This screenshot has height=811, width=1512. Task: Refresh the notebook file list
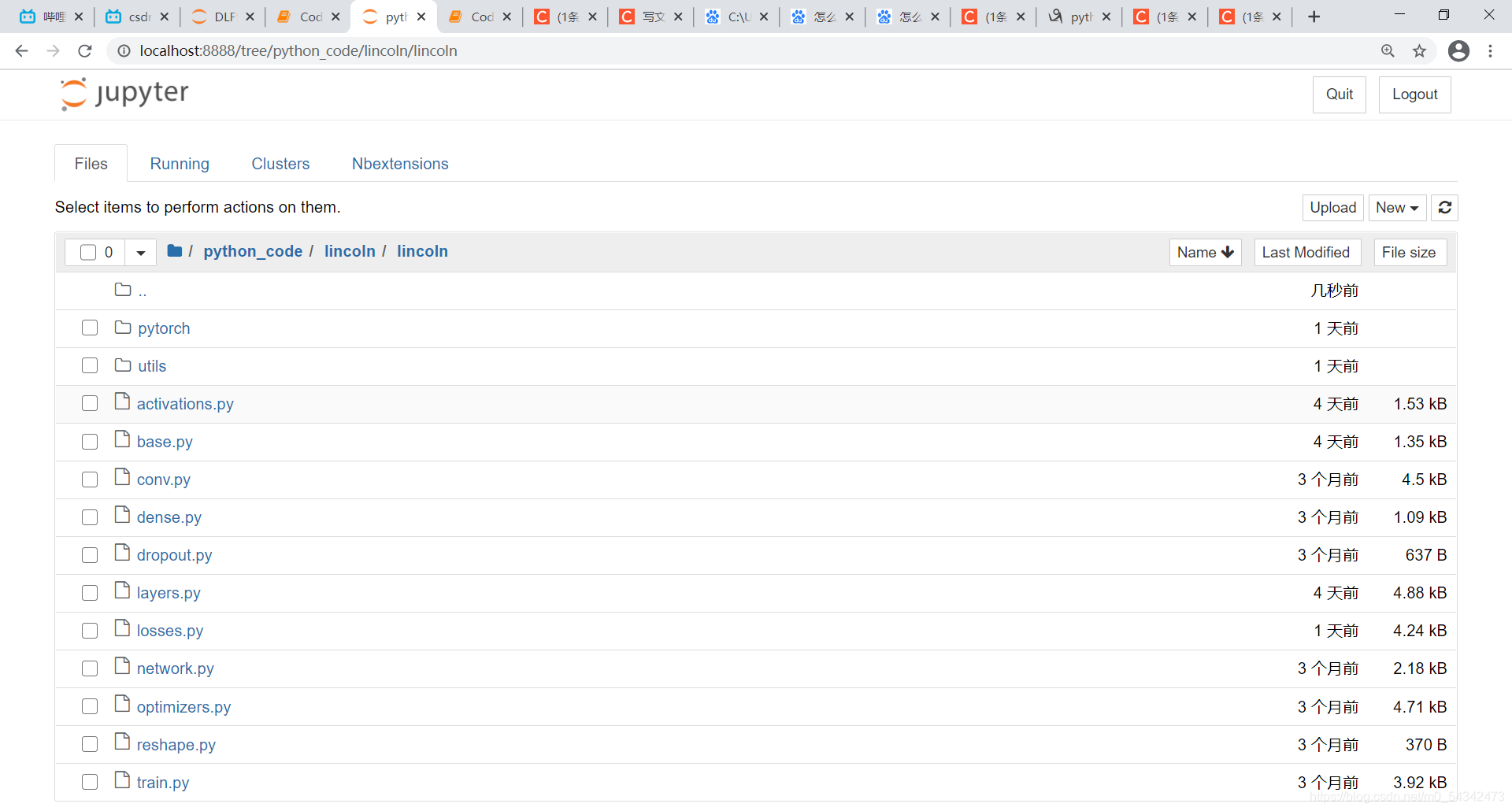click(1444, 208)
